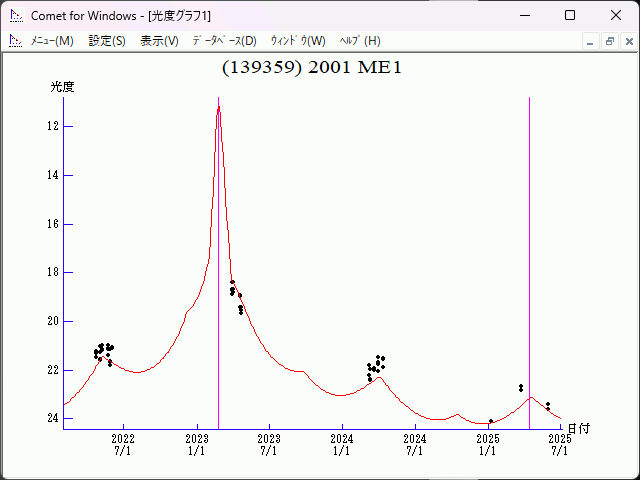Screen dimensions: 640x480
Task: Click the 日付 date axis label
Action: click(x=579, y=428)
